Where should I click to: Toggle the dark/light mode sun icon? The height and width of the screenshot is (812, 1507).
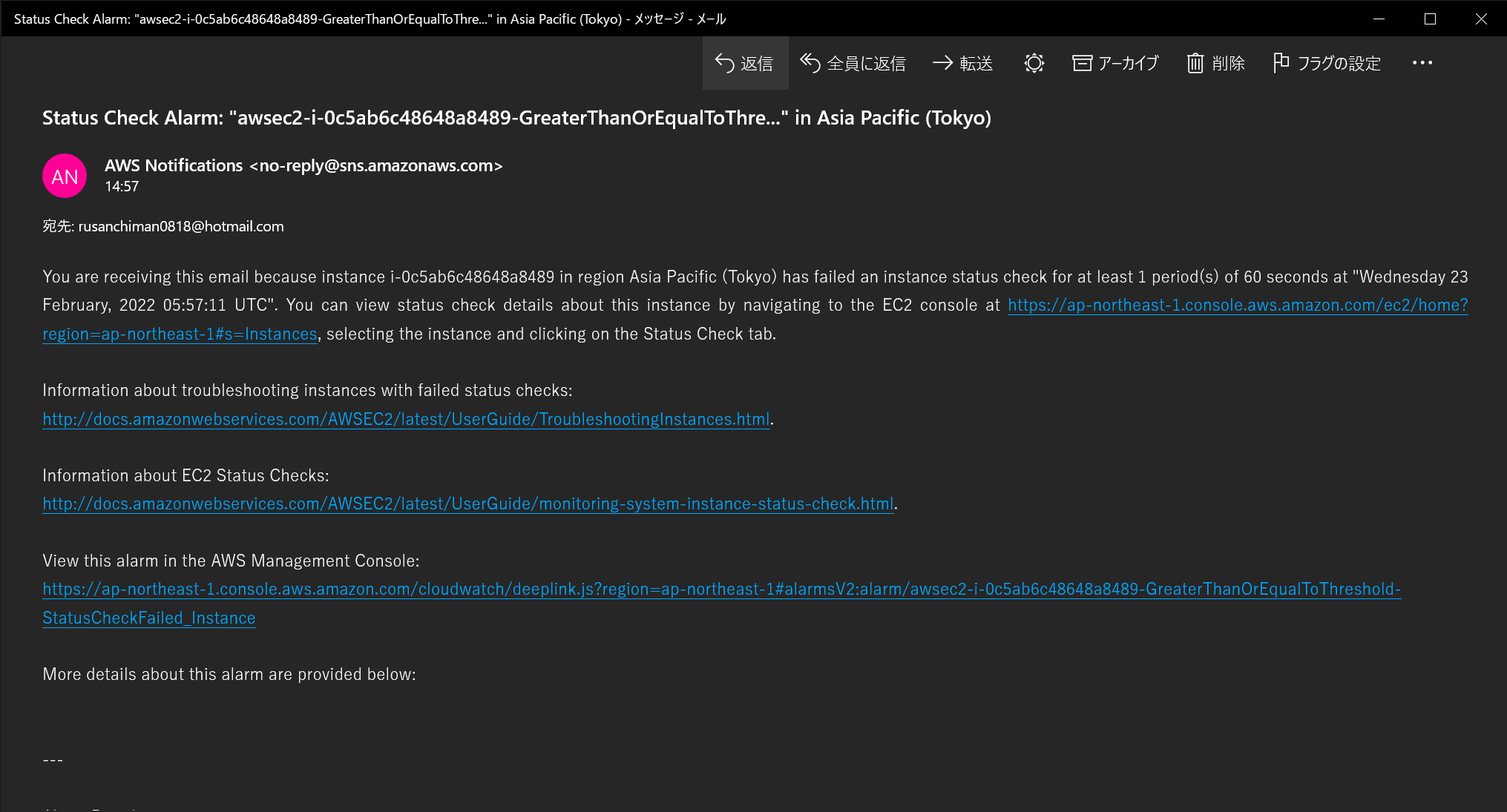pos(1034,63)
